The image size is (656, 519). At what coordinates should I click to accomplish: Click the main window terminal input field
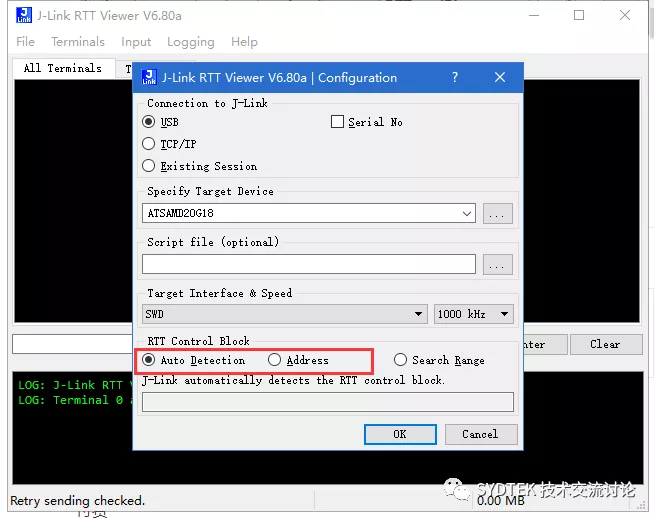72,344
